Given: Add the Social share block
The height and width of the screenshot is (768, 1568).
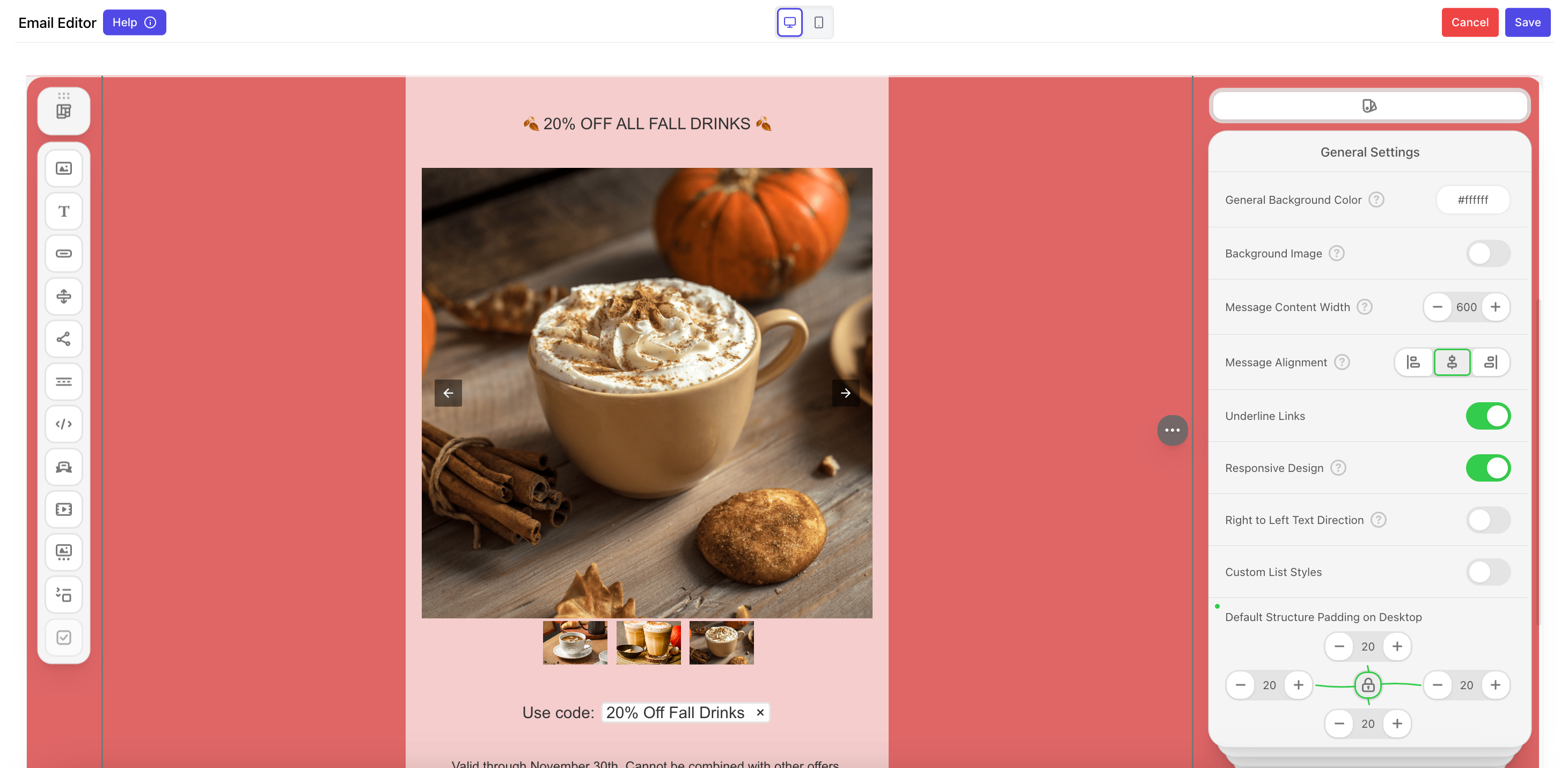Looking at the screenshot, I should point(63,339).
